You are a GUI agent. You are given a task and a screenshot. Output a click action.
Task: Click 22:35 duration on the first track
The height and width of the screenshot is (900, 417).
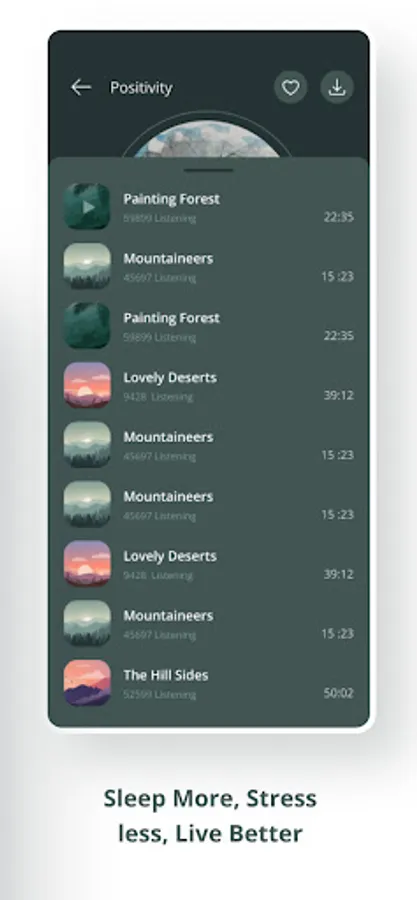(338, 217)
